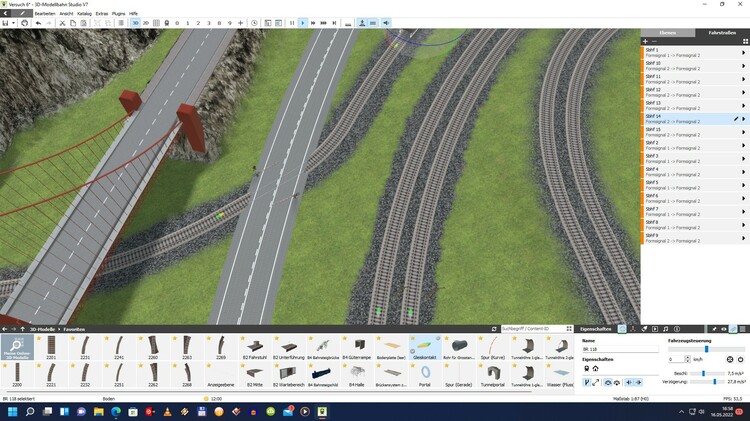Screen dimensions: 750x421
Task: Navigate catalog up one level
Action: tap(22, 329)
